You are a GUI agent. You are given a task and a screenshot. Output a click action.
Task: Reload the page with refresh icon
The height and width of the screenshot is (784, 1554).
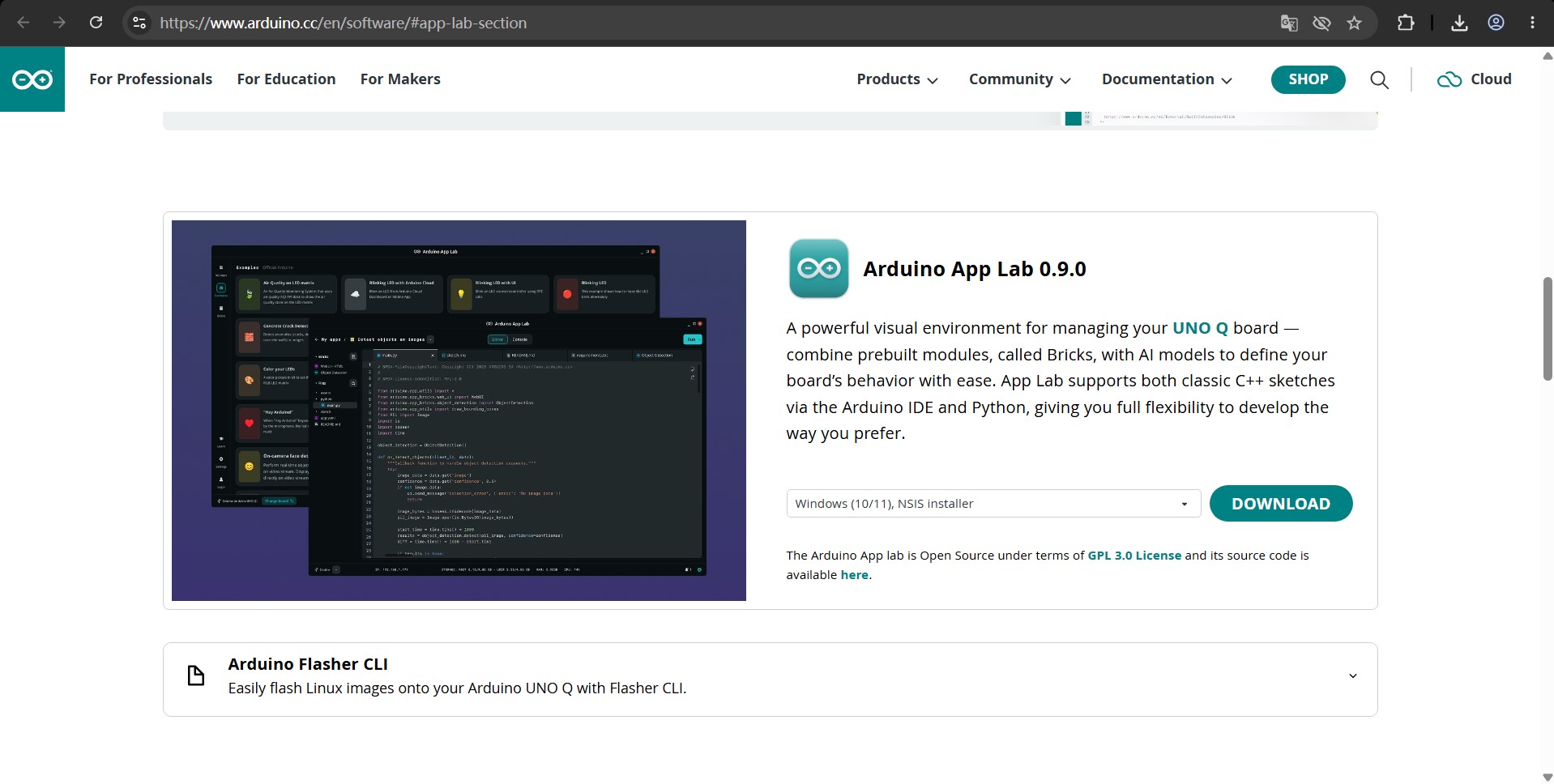(x=96, y=23)
